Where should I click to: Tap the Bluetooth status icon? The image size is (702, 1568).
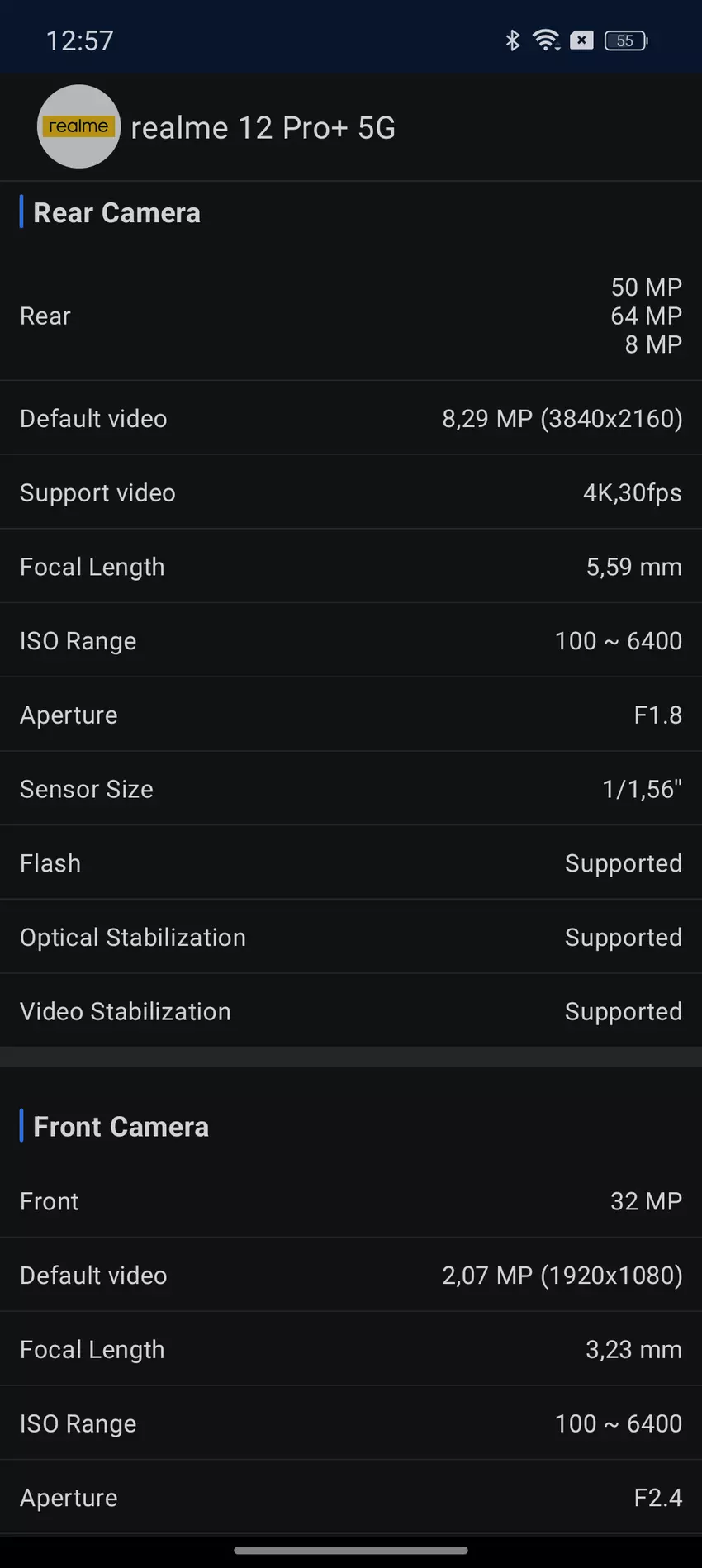coord(513,40)
